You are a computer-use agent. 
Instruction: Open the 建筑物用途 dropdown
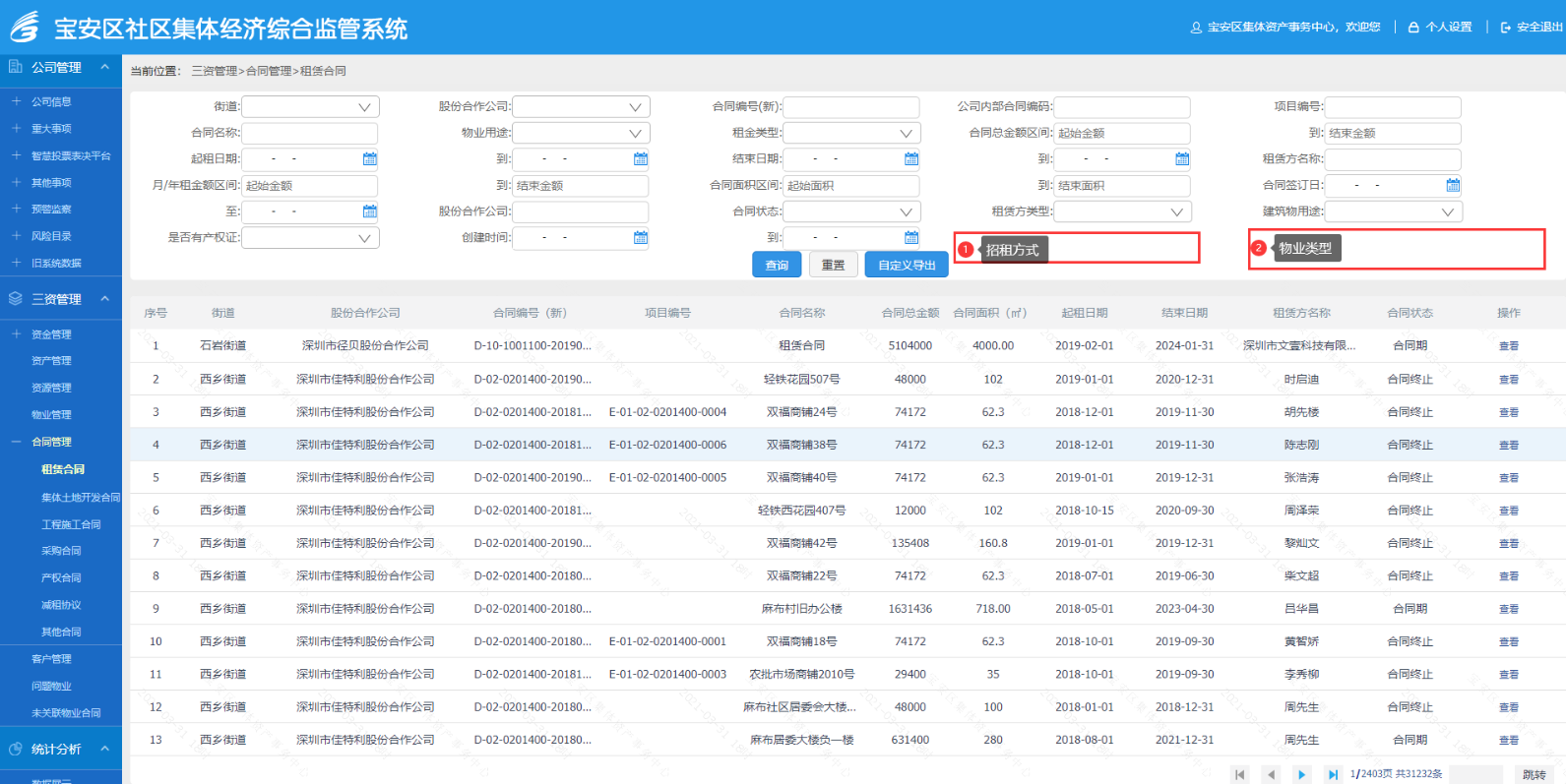coord(1393,211)
